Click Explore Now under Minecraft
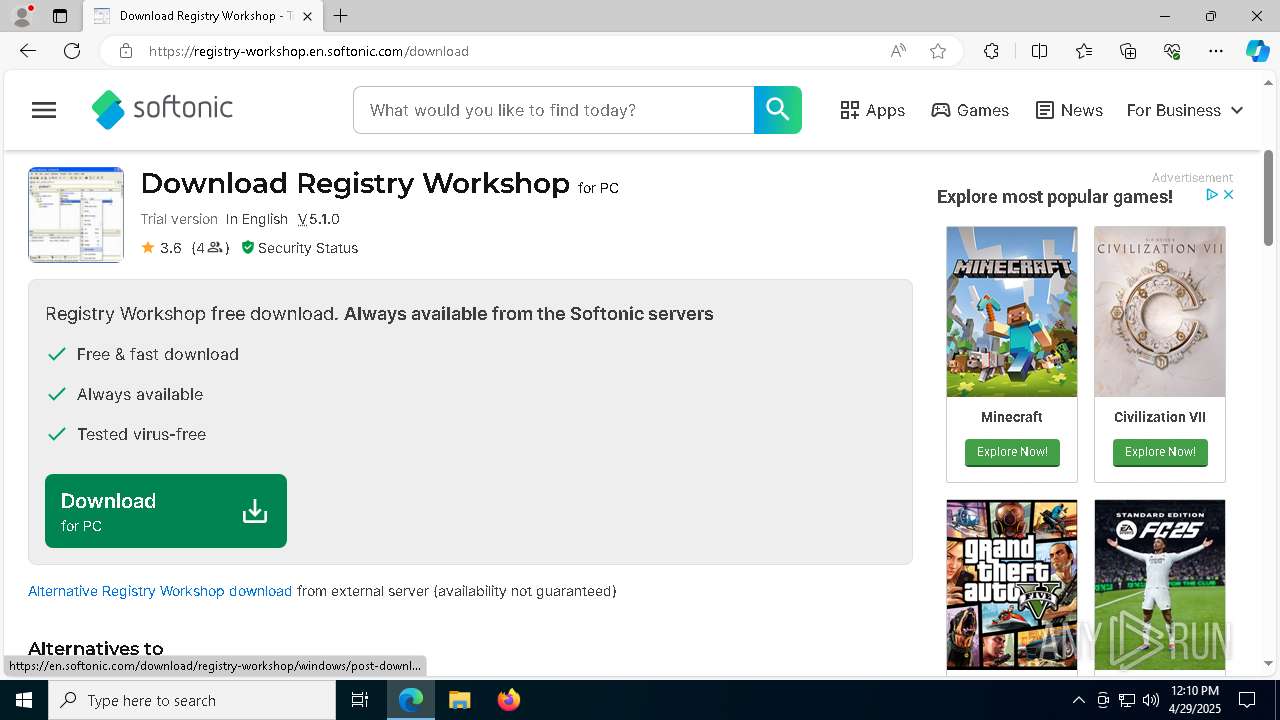The image size is (1280, 720). pyautogui.click(x=1012, y=452)
